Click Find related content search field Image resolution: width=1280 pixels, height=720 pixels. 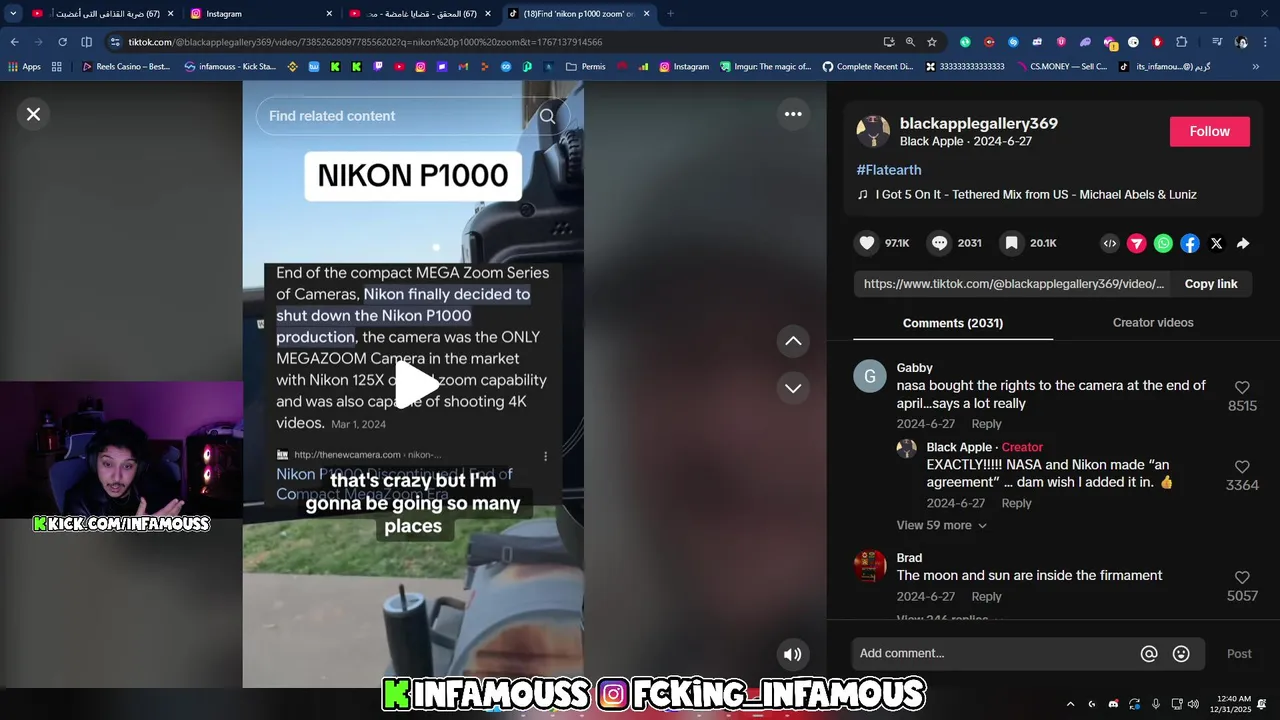coord(400,116)
